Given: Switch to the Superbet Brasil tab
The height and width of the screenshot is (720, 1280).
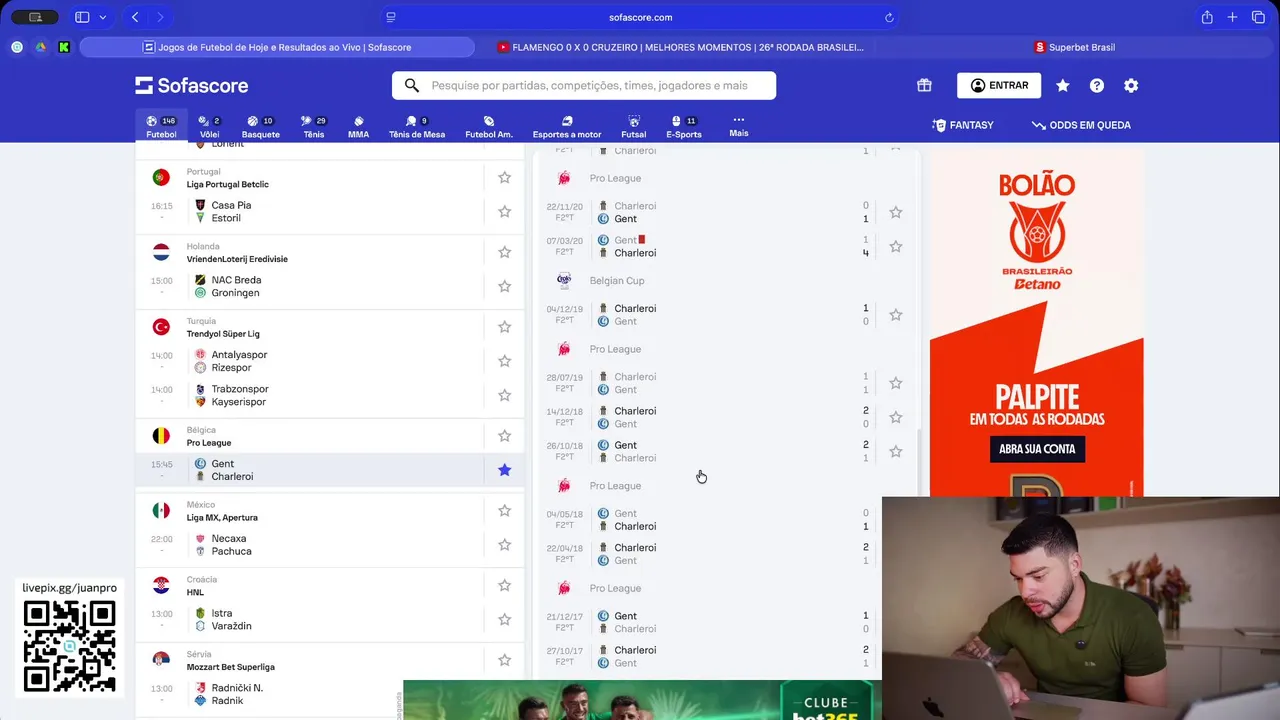Looking at the screenshot, I should tap(1075, 47).
